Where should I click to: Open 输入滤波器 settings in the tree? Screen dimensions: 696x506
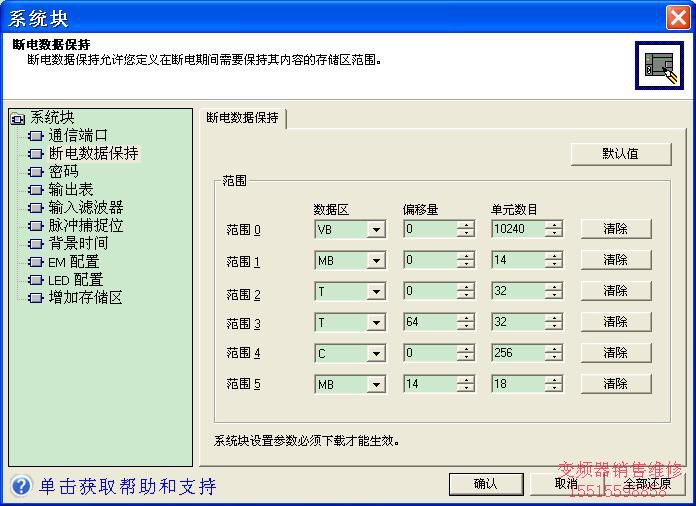(85, 208)
